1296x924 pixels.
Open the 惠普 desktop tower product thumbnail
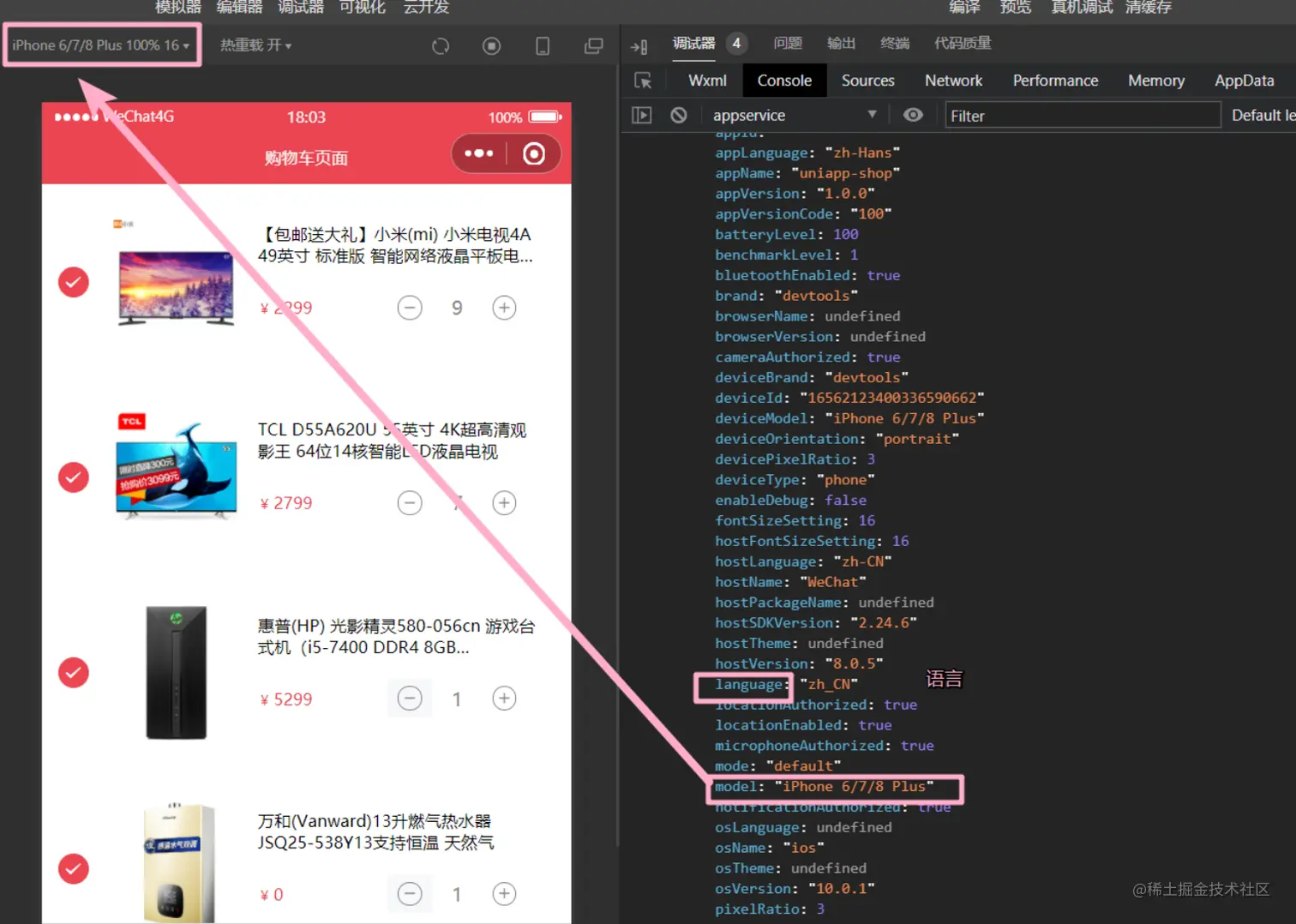tap(176, 673)
